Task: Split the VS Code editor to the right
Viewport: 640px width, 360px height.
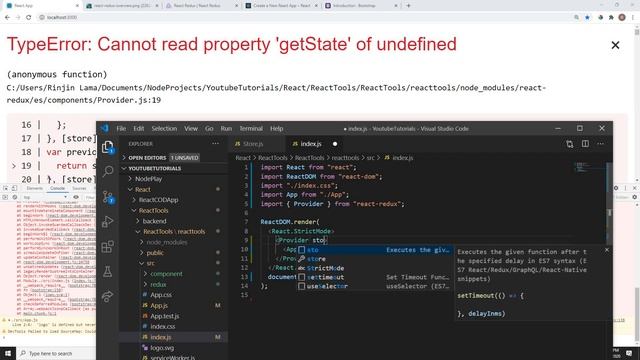Action: click(585, 144)
